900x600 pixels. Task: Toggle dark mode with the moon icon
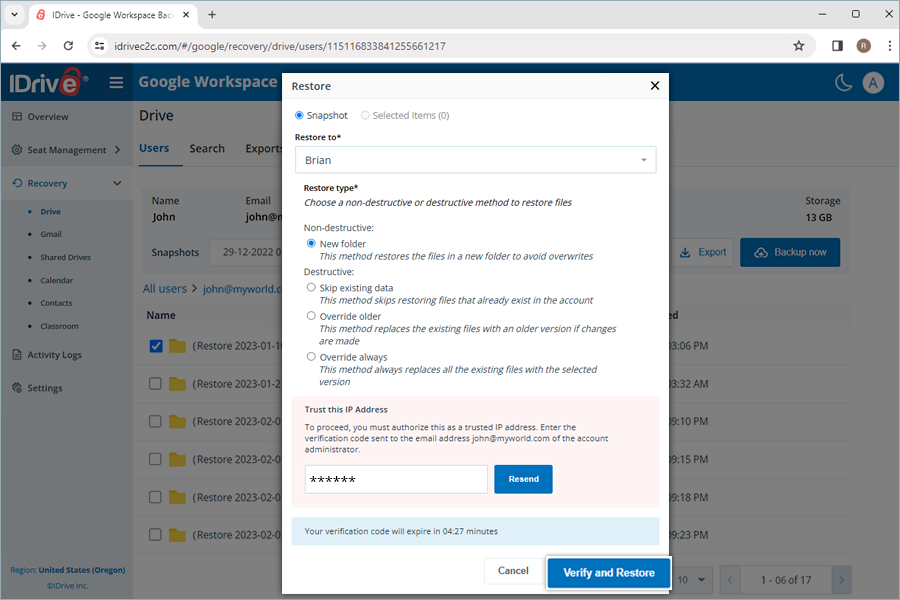[844, 82]
